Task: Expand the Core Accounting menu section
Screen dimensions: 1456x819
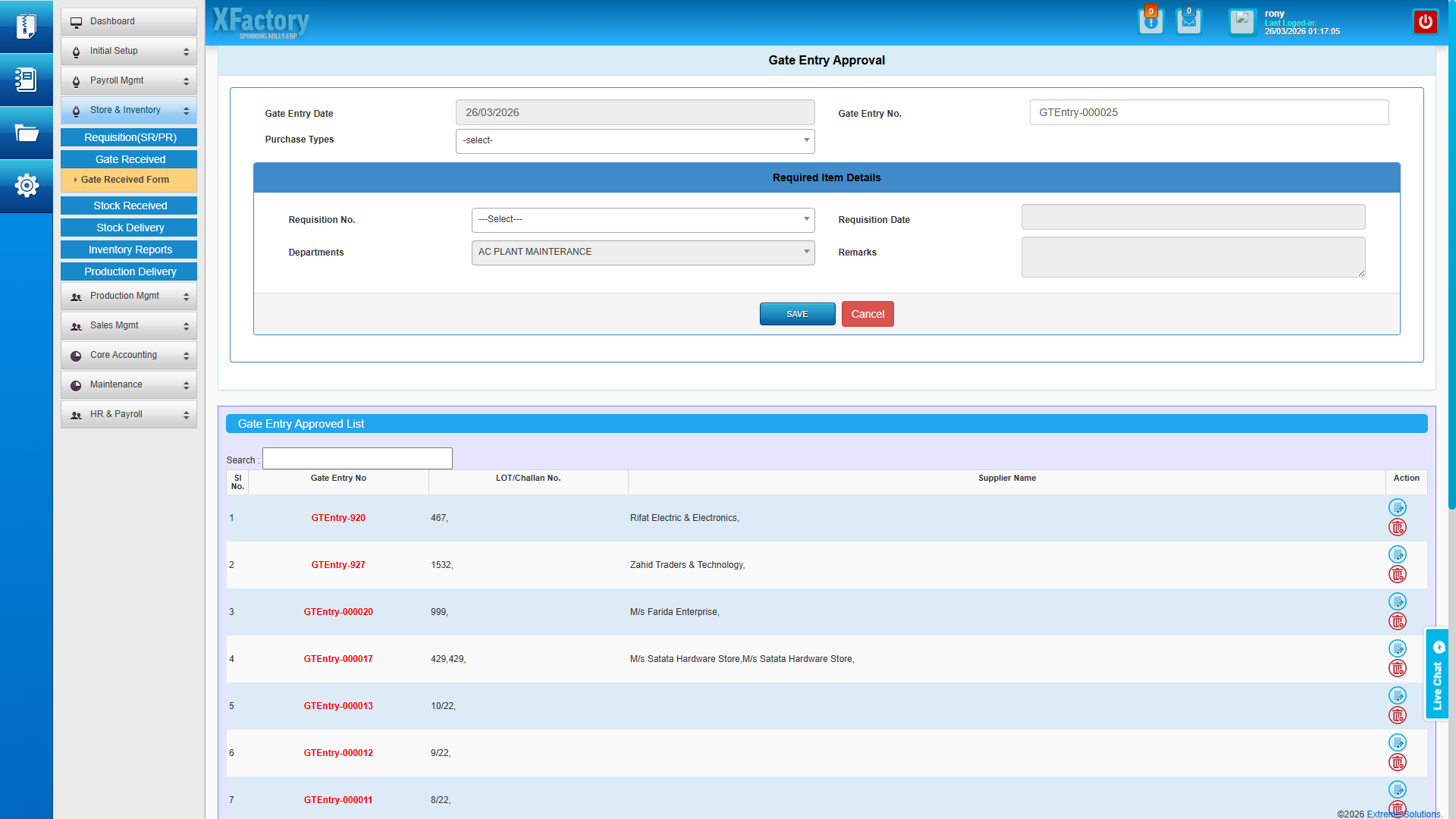Action: tap(129, 355)
